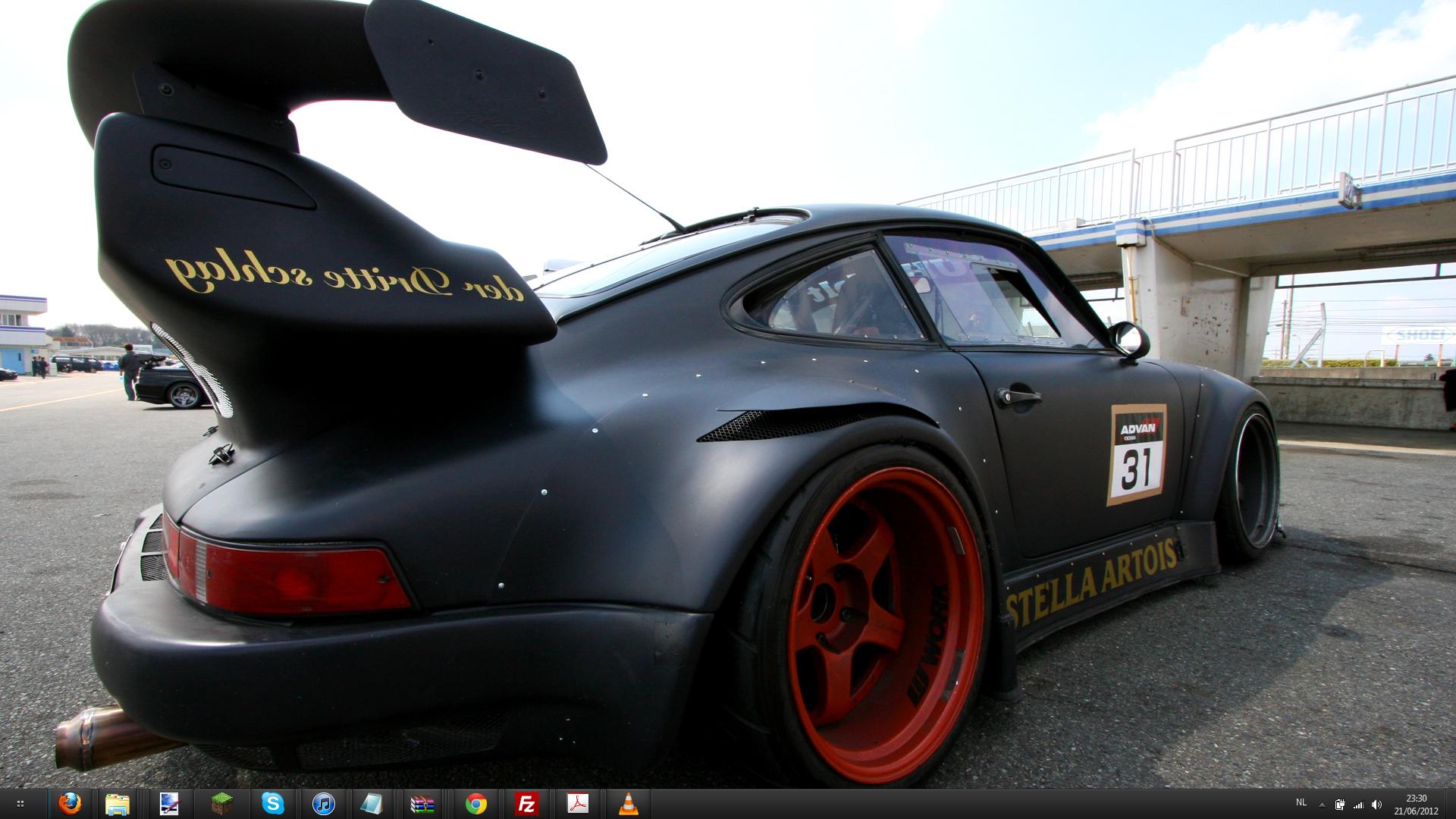1456x819 pixels.
Task: Launch Minecraft grass block icon
Action: tap(221, 804)
